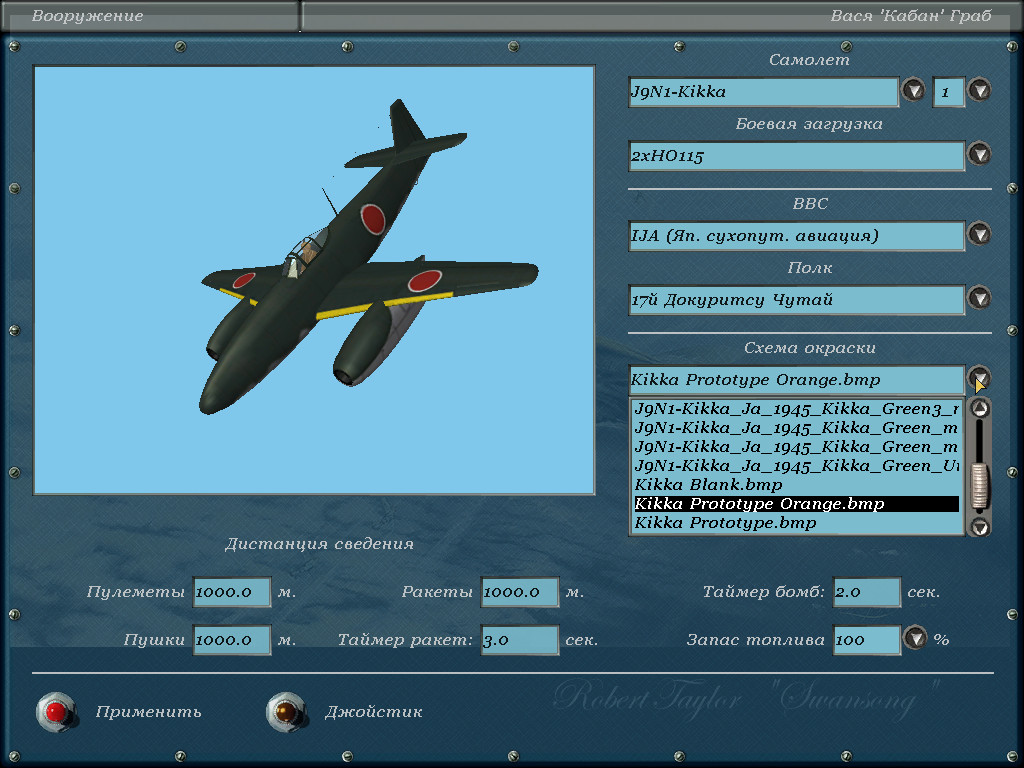Open the Полк regiment dropdown arrow

[979, 299]
